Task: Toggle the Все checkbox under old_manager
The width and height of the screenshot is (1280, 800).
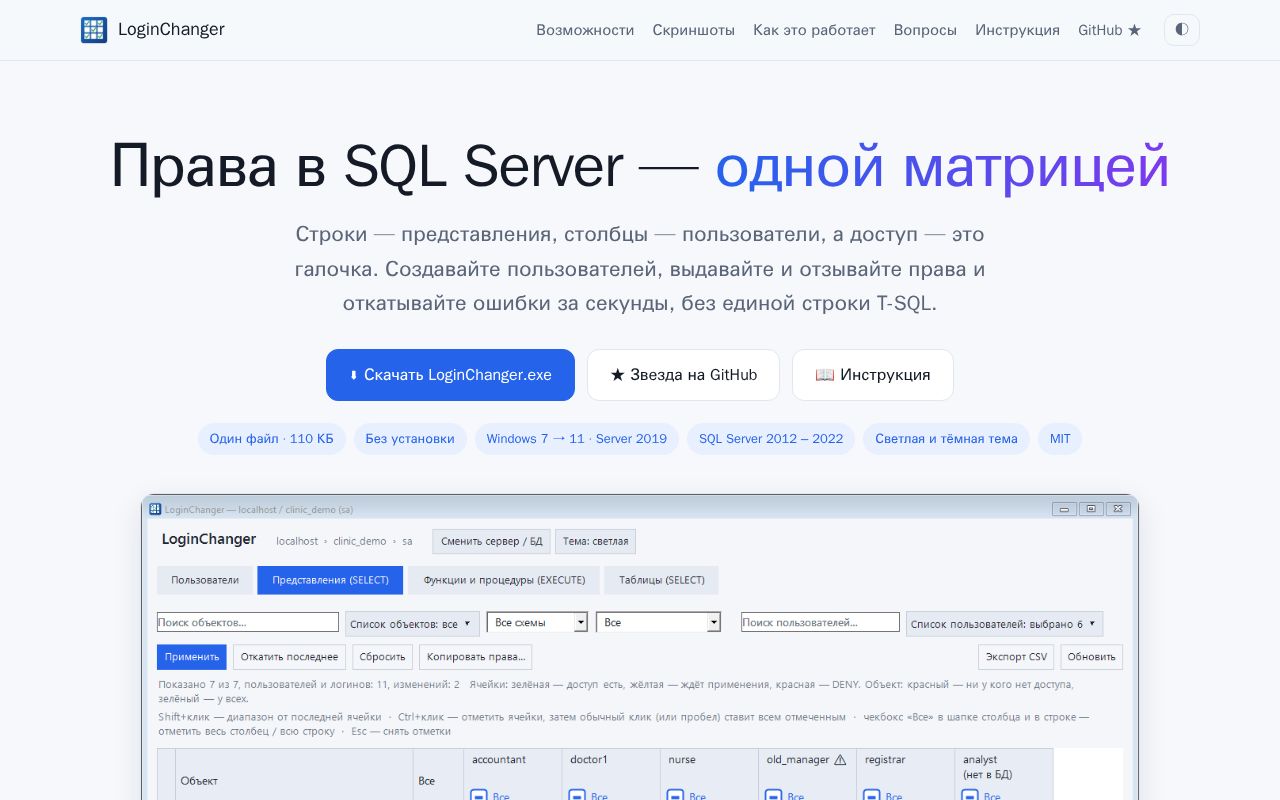Action: [772, 796]
